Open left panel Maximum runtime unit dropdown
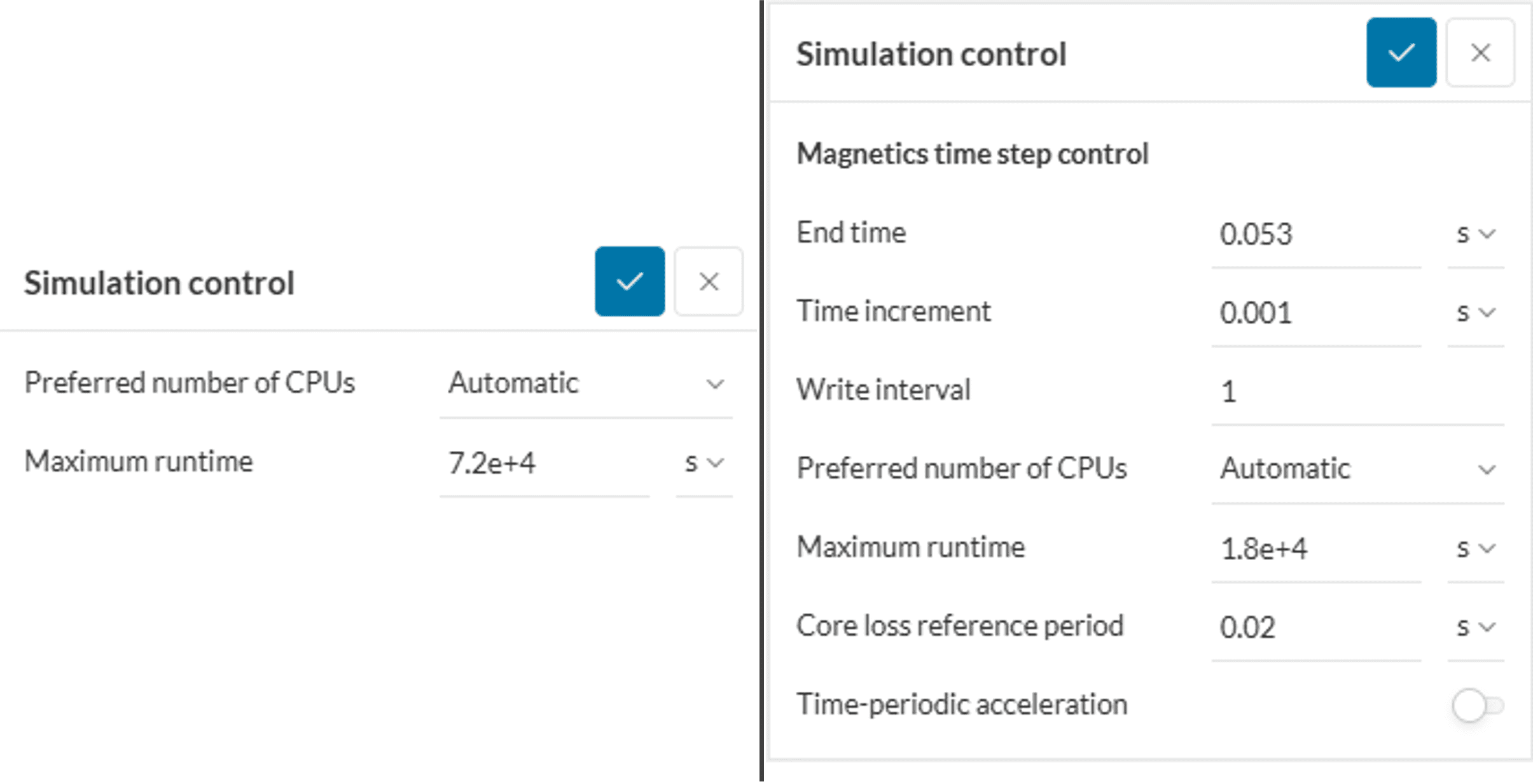1533x784 pixels. [x=704, y=463]
